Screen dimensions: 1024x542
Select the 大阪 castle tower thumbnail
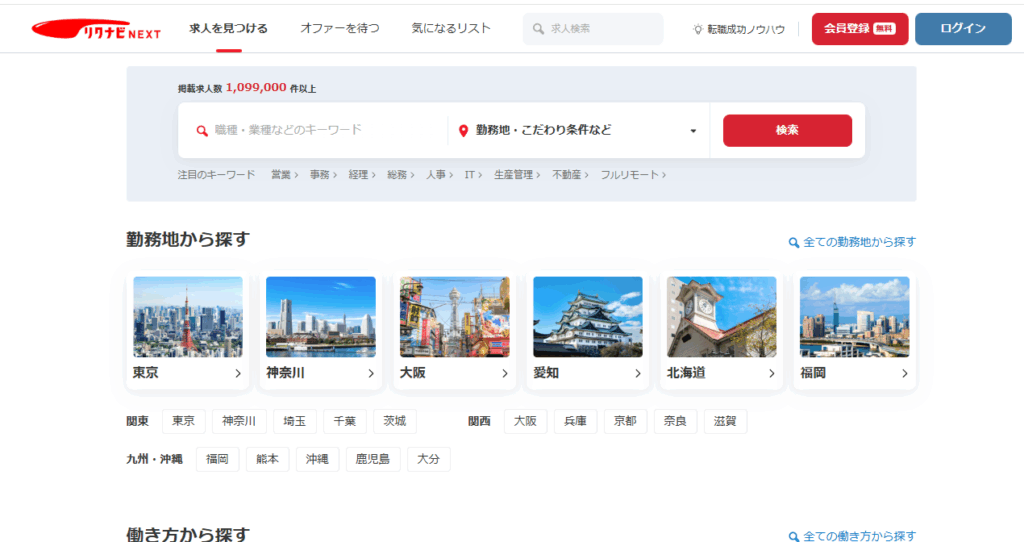454,317
